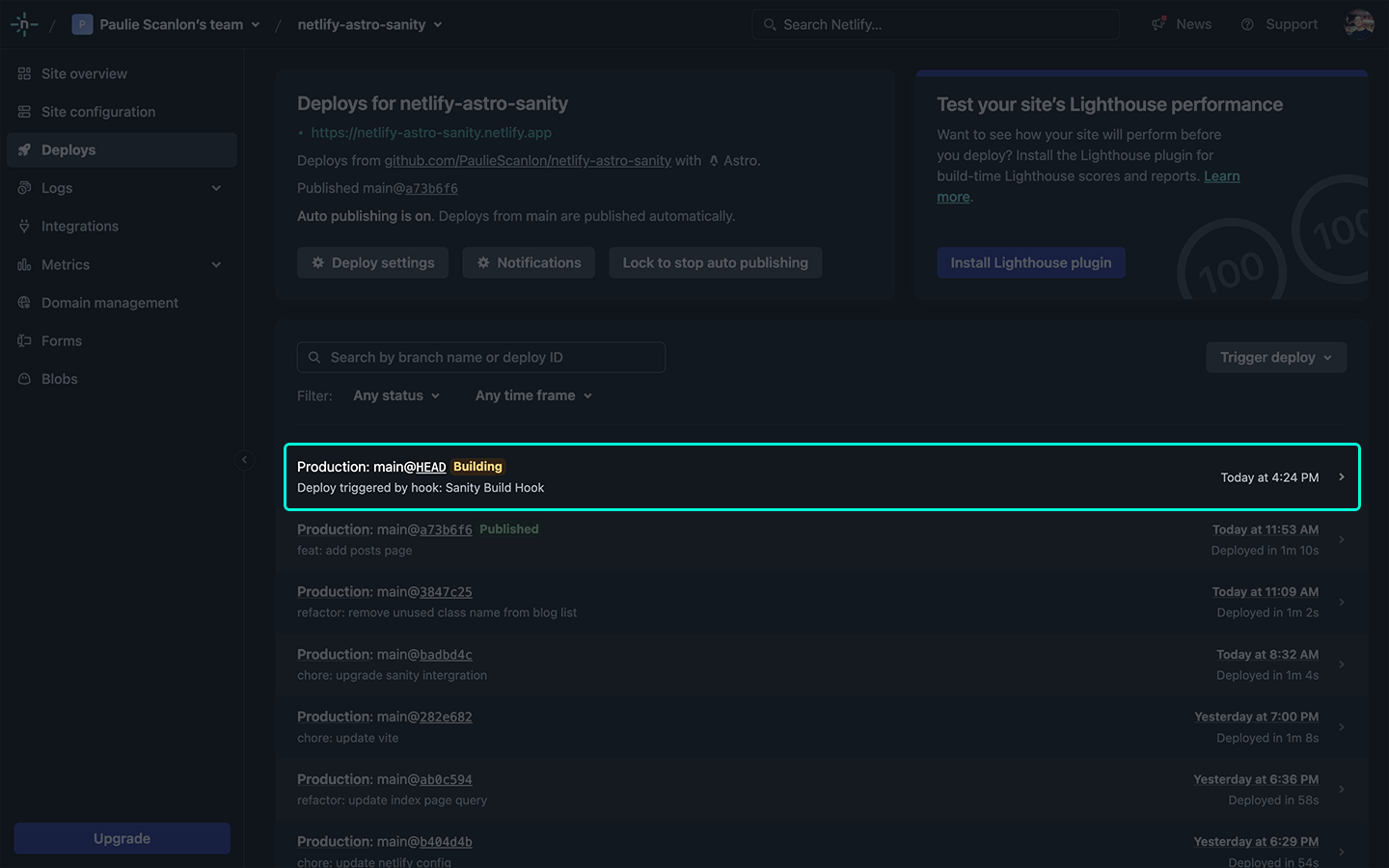The width and height of the screenshot is (1389, 868).
Task: Open the Any time frame filter
Action: coord(533,395)
